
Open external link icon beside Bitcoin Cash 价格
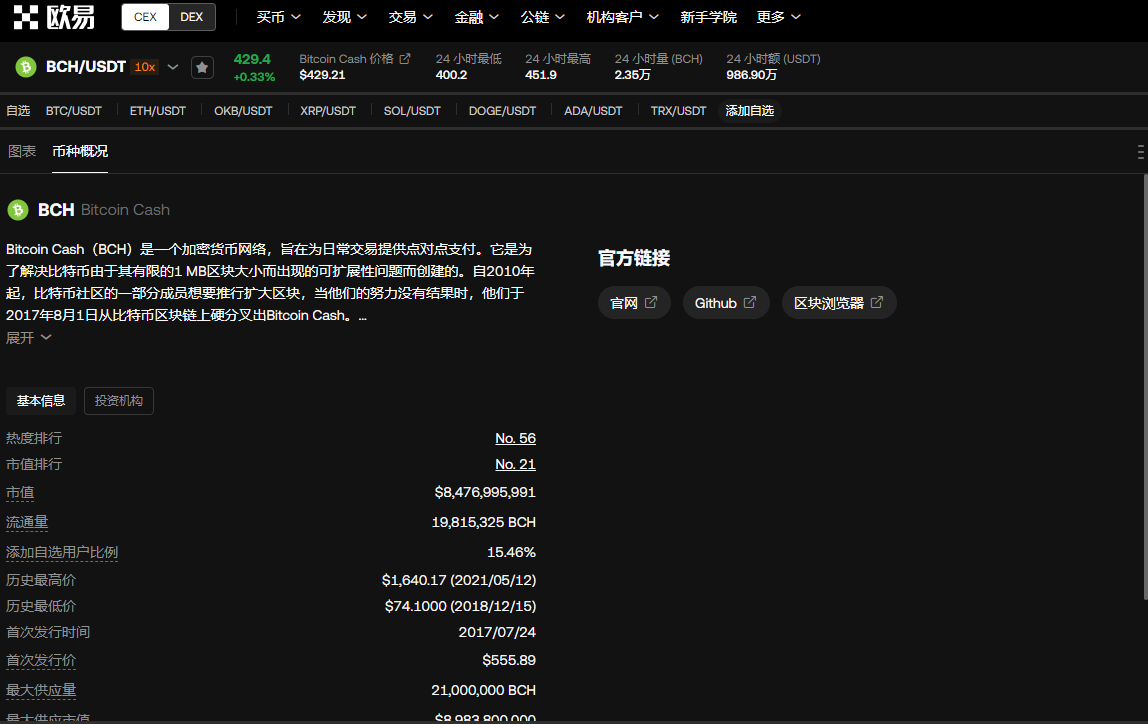[x=405, y=59]
